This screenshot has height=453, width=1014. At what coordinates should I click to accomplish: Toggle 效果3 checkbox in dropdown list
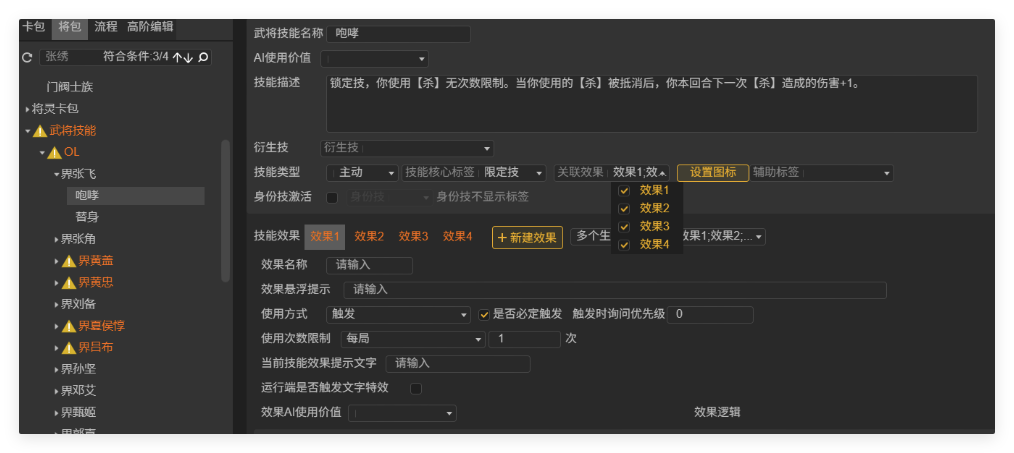(x=624, y=226)
